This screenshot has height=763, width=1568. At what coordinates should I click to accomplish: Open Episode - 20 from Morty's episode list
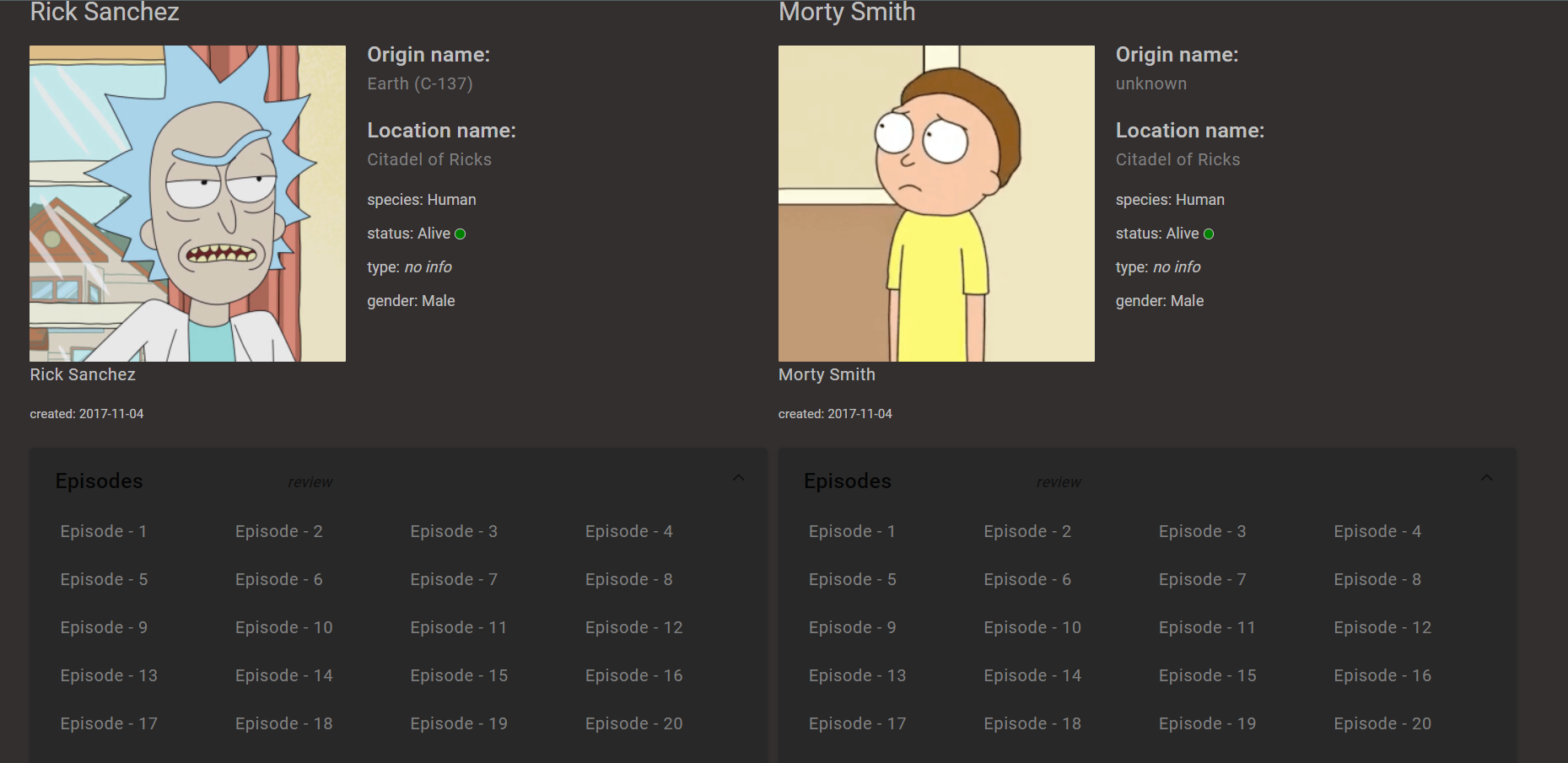click(x=1382, y=723)
